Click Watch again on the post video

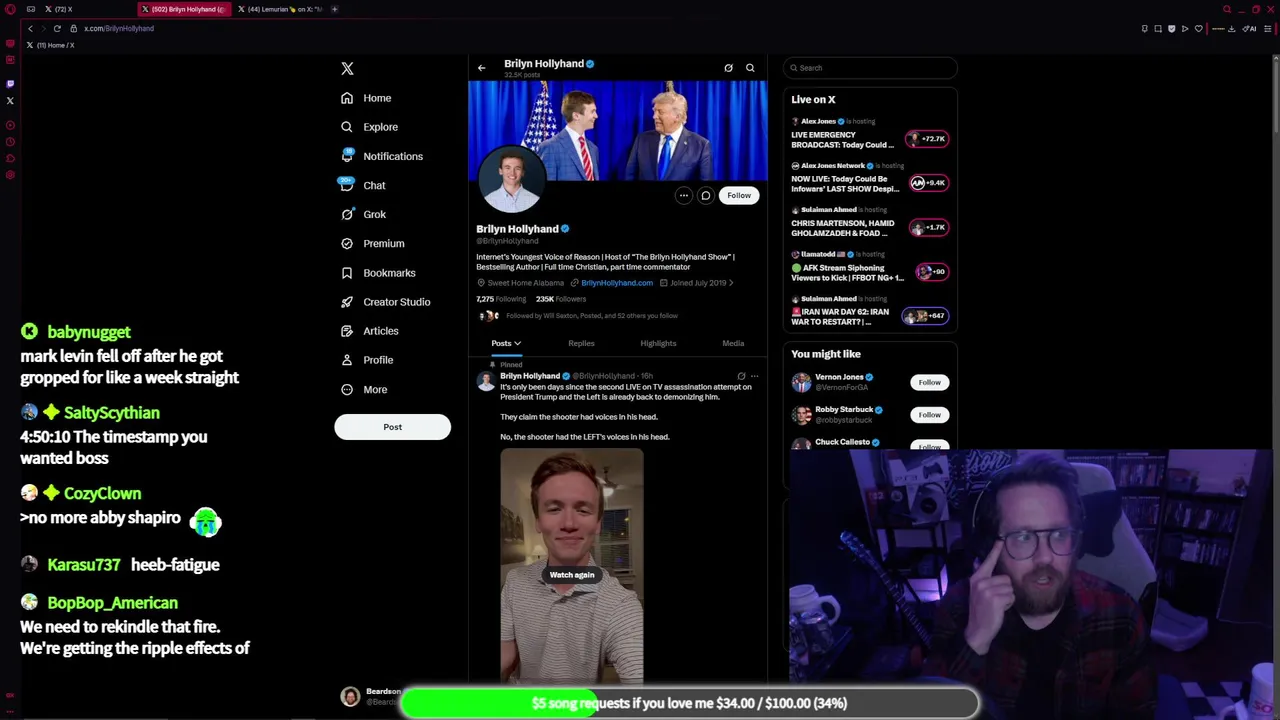[x=572, y=575]
